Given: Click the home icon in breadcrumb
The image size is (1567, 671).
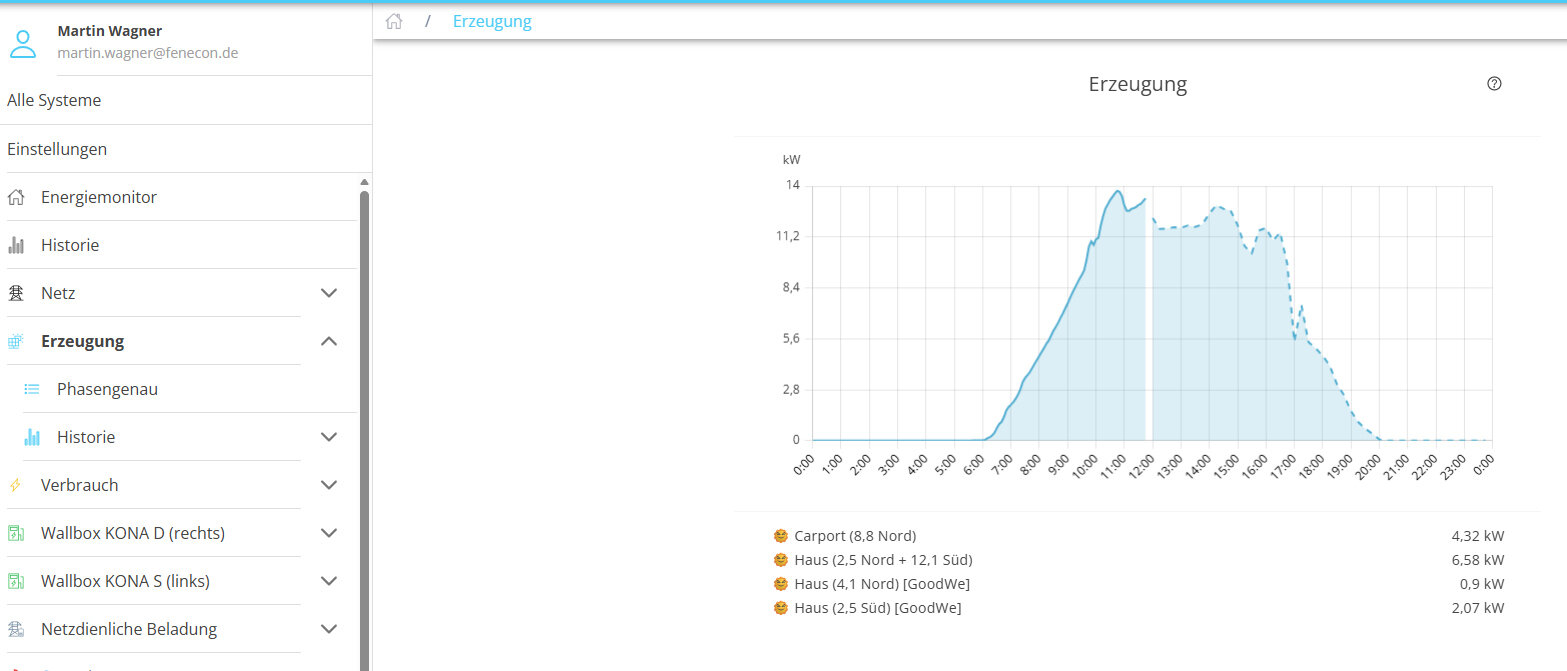Looking at the screenshot, I should pos(394,21).
